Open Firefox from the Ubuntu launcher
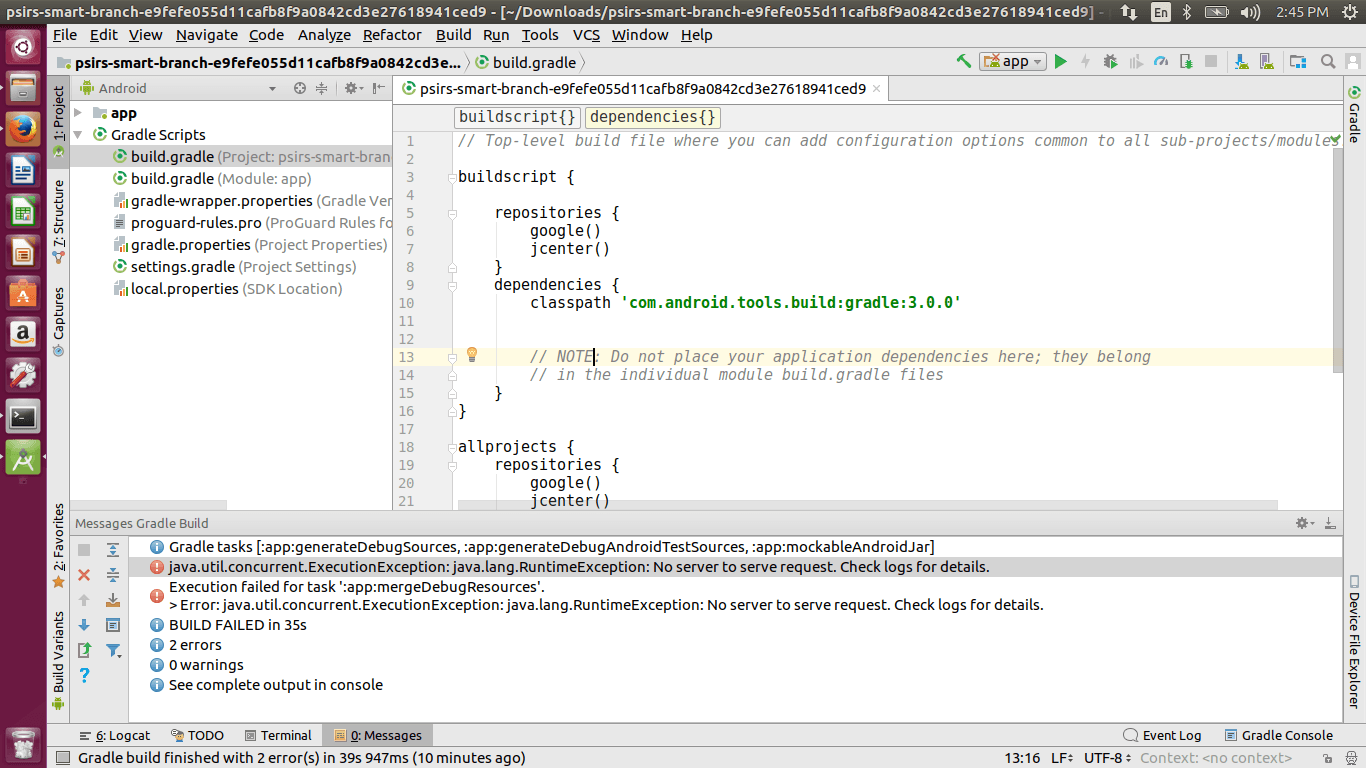This screenshot has height=768, width=1366. click(23, 130)
